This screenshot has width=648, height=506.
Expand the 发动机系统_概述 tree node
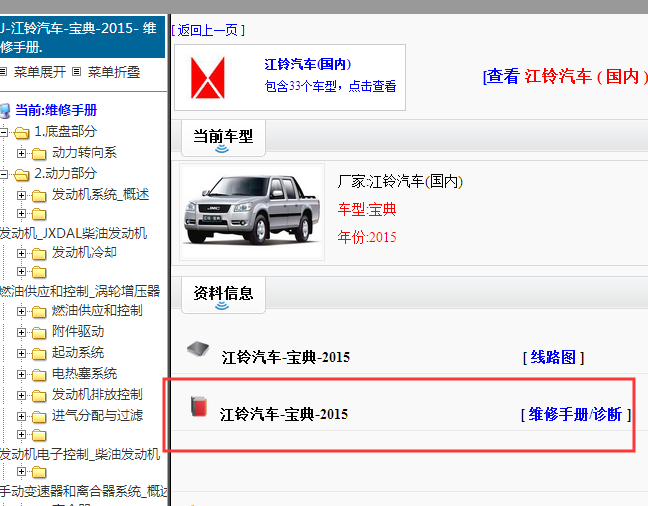pyautogui.click(x=21, y=195)
